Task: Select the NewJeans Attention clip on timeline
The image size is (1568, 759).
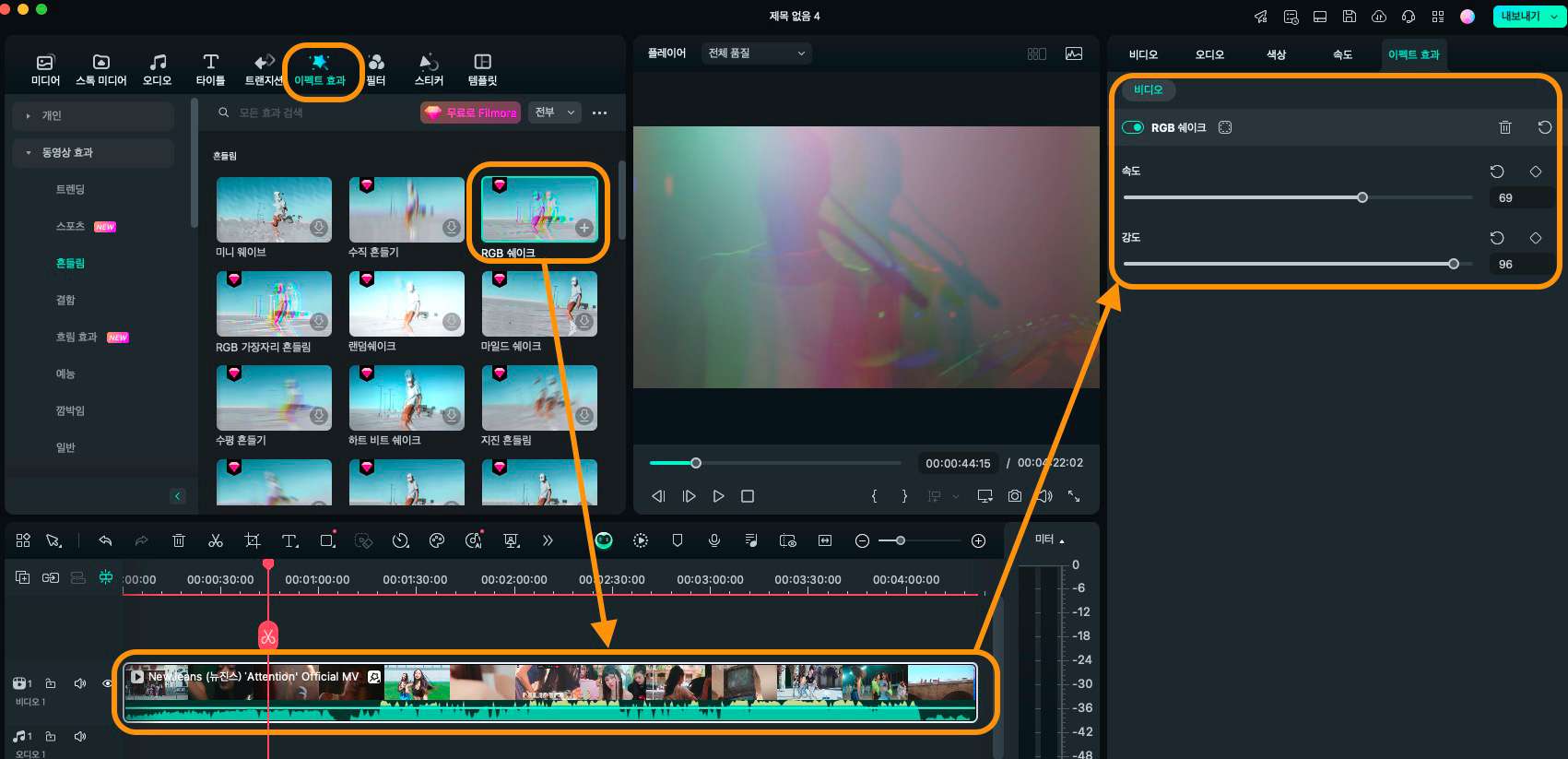Action: [550, 693]
